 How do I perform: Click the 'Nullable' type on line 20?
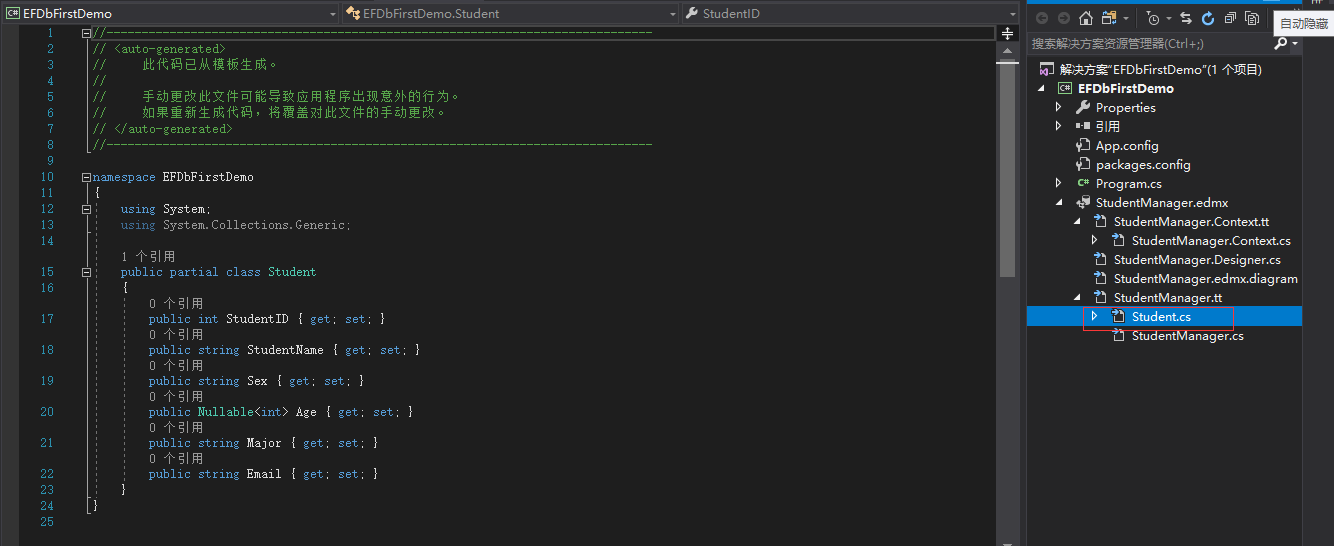click(x=226, y=412)
